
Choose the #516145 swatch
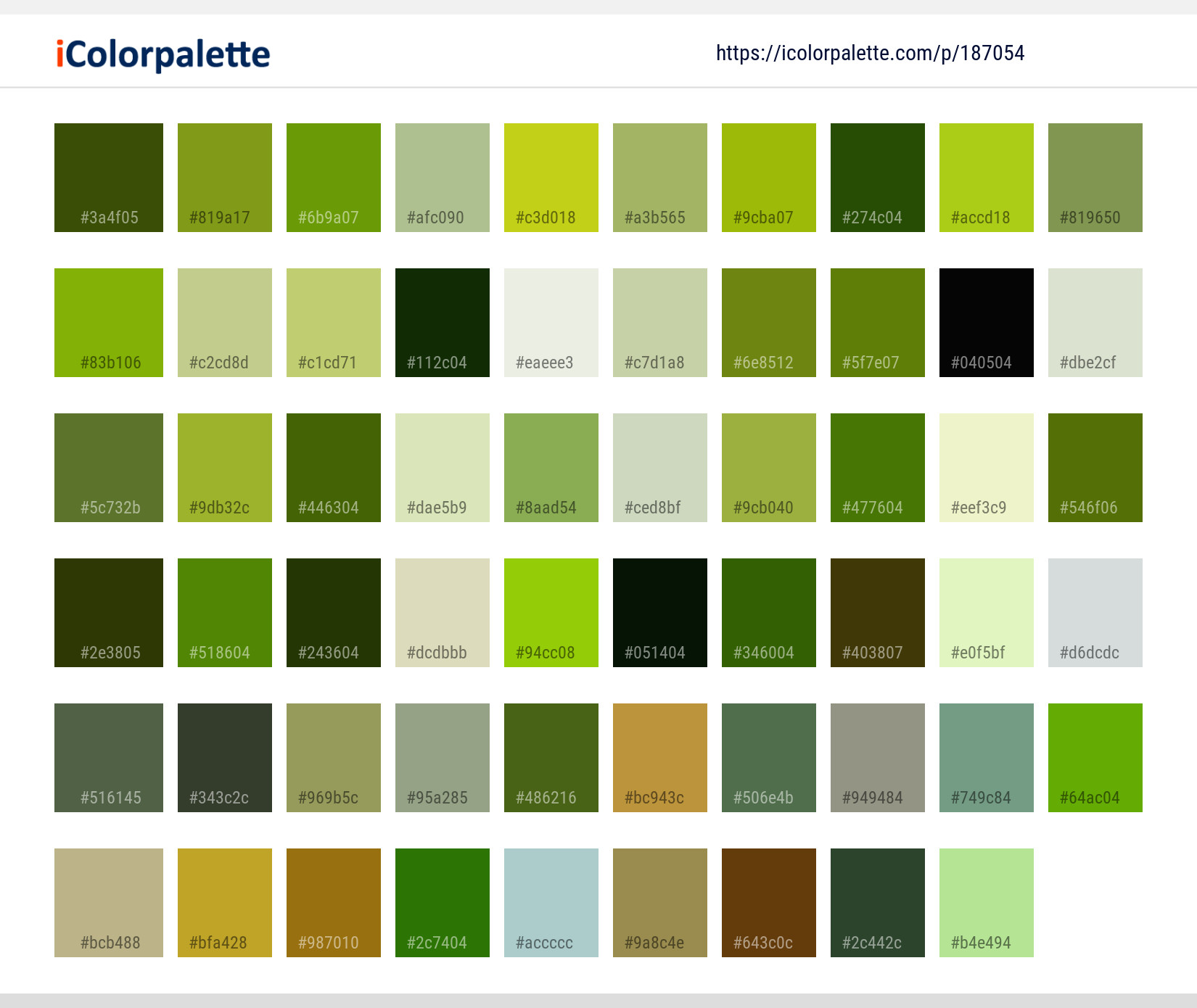pos(109,758)
